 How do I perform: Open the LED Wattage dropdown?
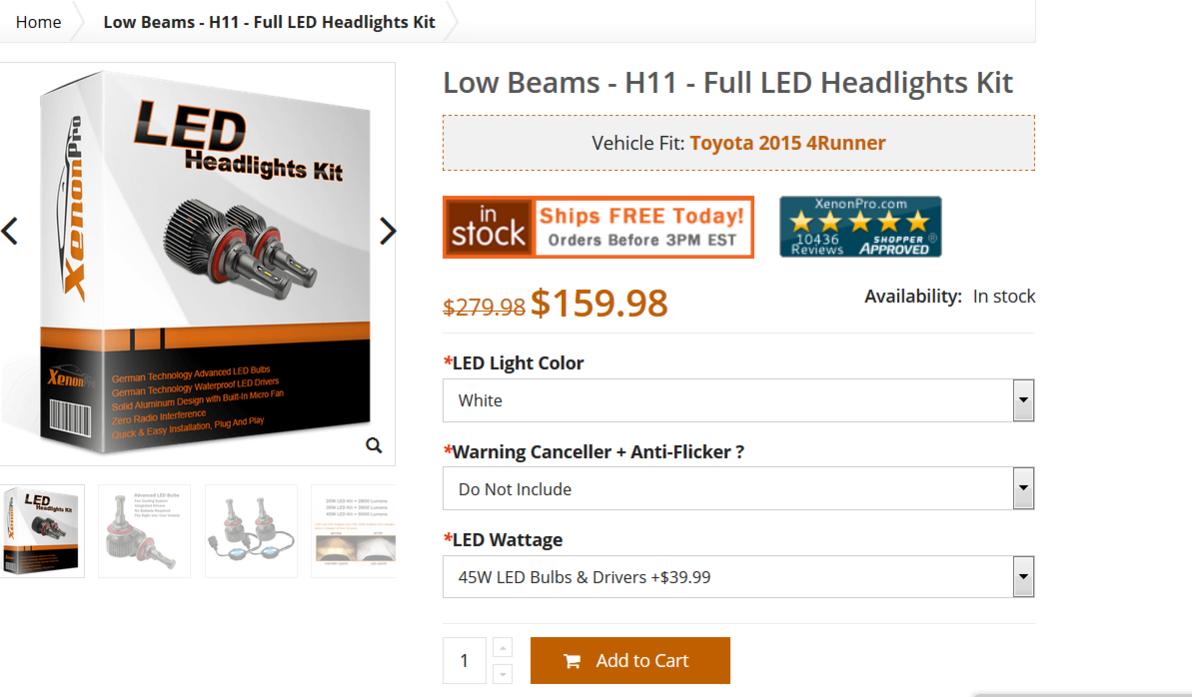[738, 577]
